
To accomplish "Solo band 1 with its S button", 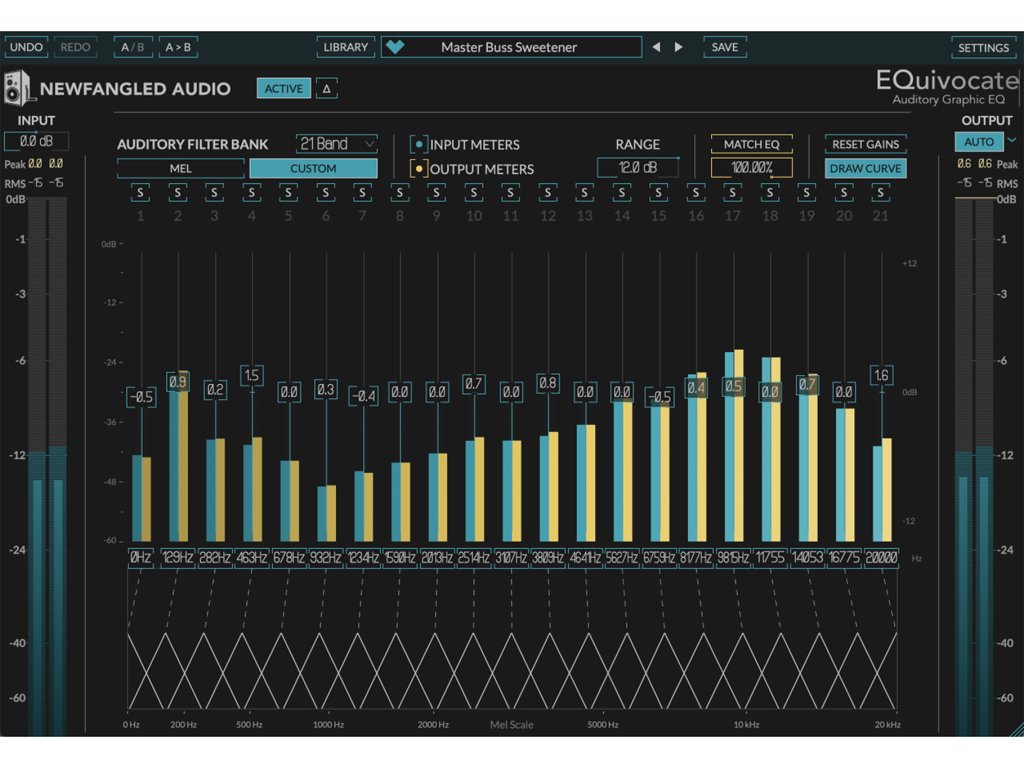I will pyautogui.click(x=140, y=191).
